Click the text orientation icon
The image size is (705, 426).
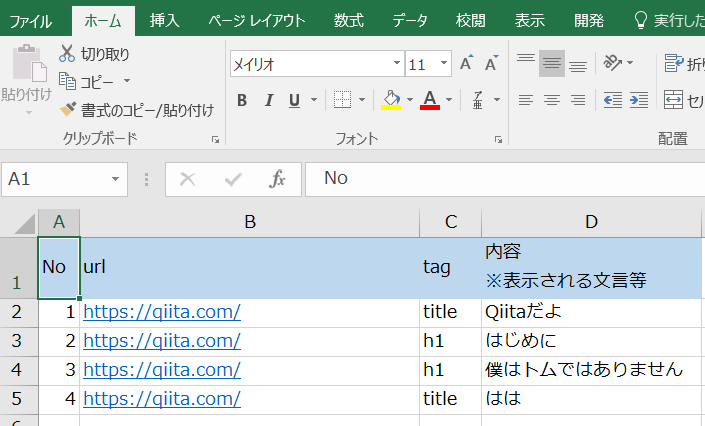tap(612, 63)
